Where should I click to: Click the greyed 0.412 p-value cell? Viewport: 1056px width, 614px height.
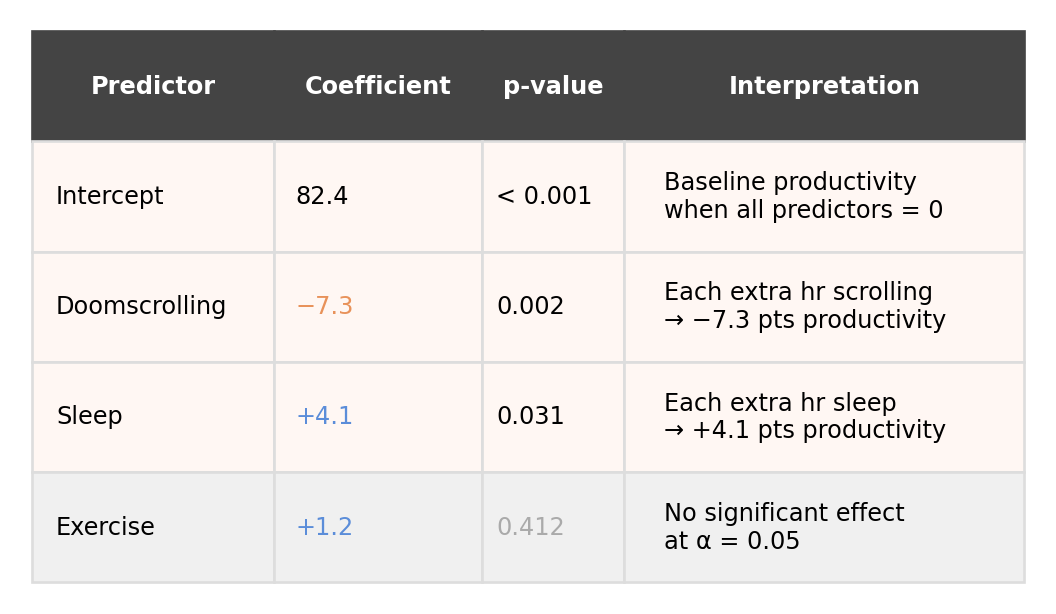(x=553, y=527)
